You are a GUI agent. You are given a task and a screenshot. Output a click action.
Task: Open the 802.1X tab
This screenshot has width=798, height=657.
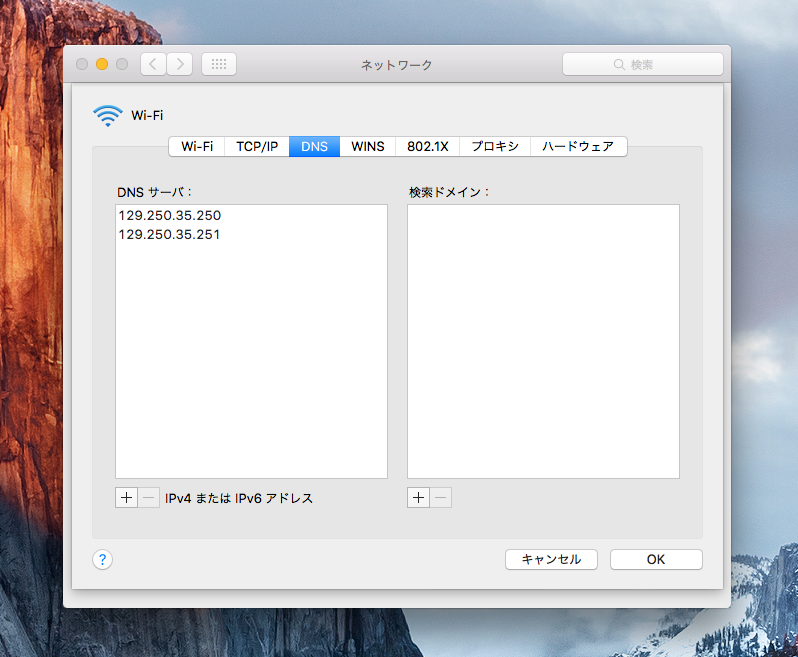(x=428, y=147)
